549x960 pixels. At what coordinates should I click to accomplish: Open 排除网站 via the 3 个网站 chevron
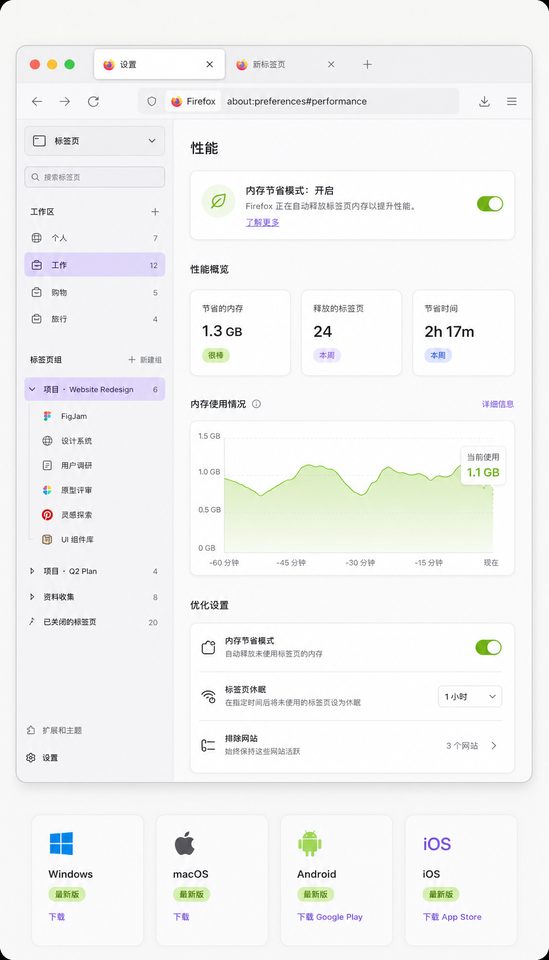[x=494, y=746]
